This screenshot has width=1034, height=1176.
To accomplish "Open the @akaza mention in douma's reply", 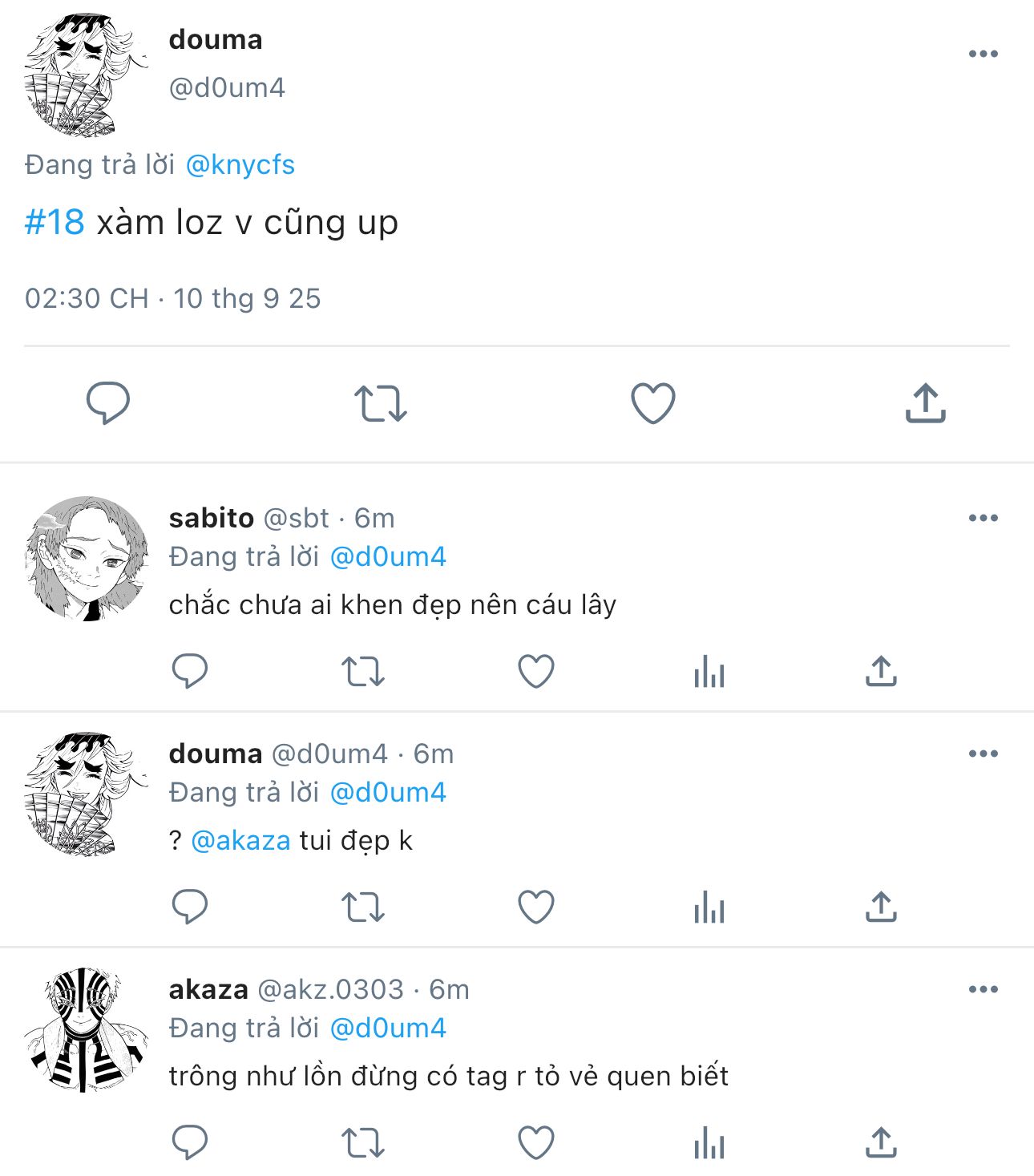I will coord(240,840).
